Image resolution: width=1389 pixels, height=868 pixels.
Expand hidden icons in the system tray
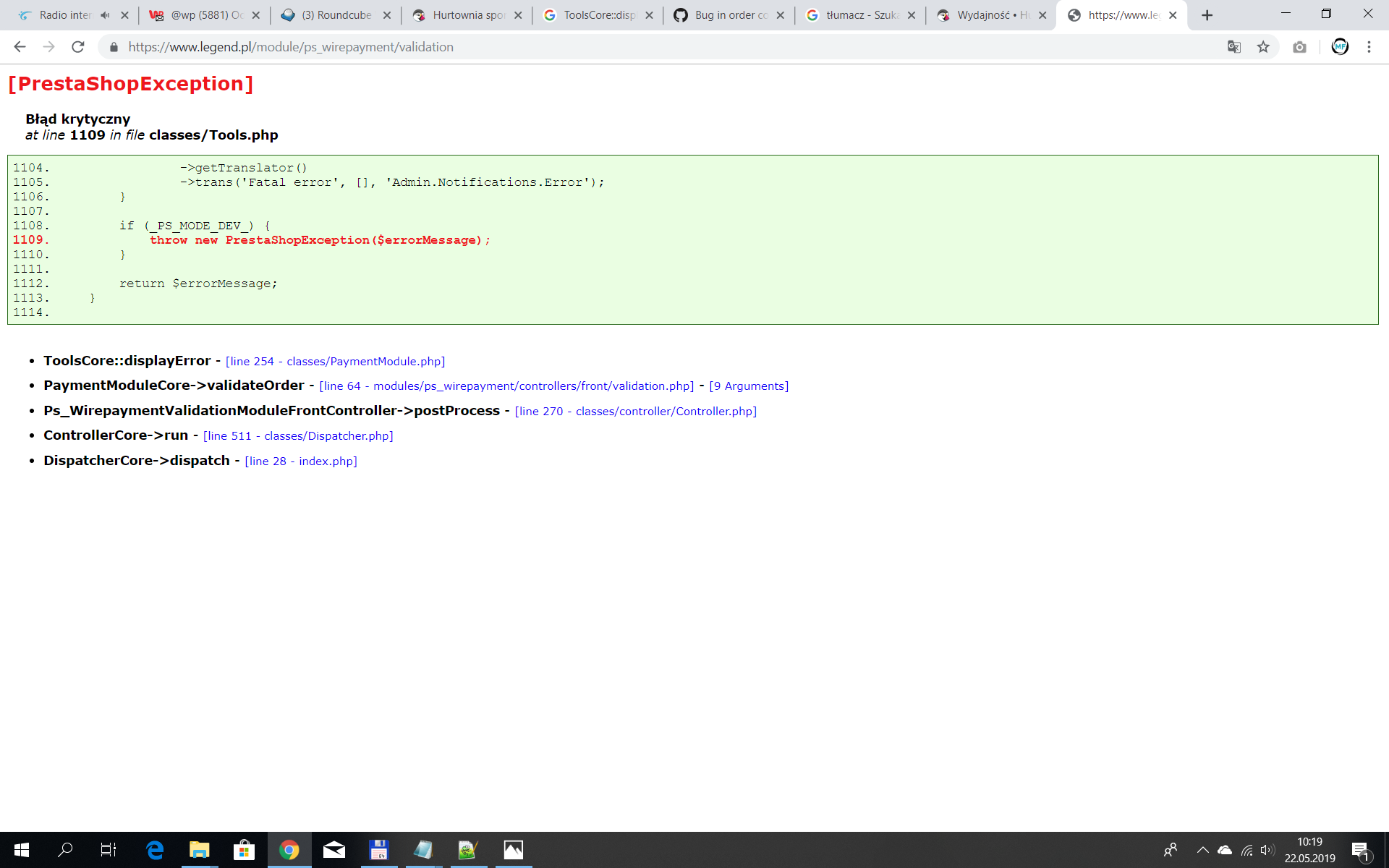coord(1203,850)
